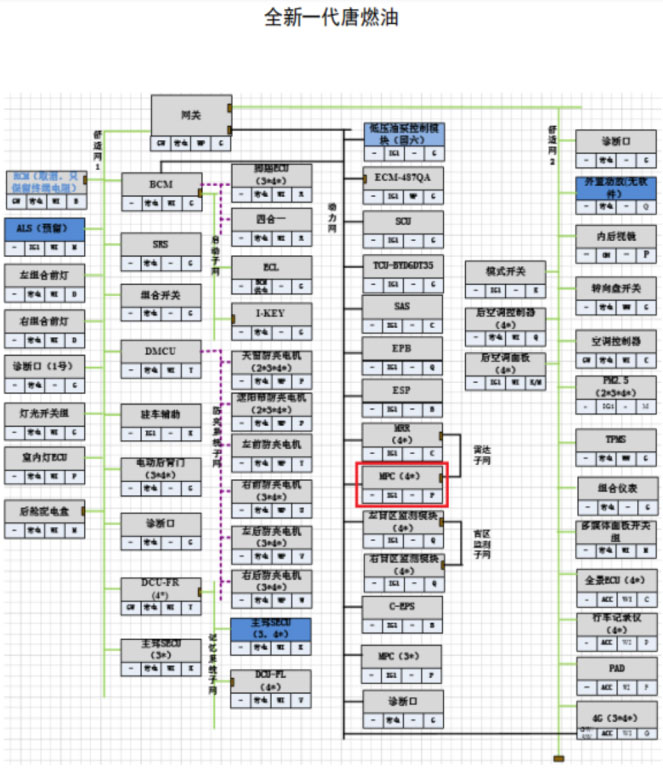Select the 组合仪表 module
This screenshot has height=776, width=663.
617,496
